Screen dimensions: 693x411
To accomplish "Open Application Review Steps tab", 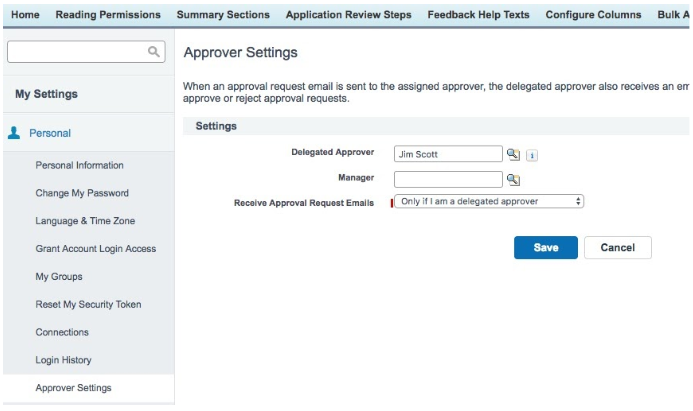I will point(348,15).
